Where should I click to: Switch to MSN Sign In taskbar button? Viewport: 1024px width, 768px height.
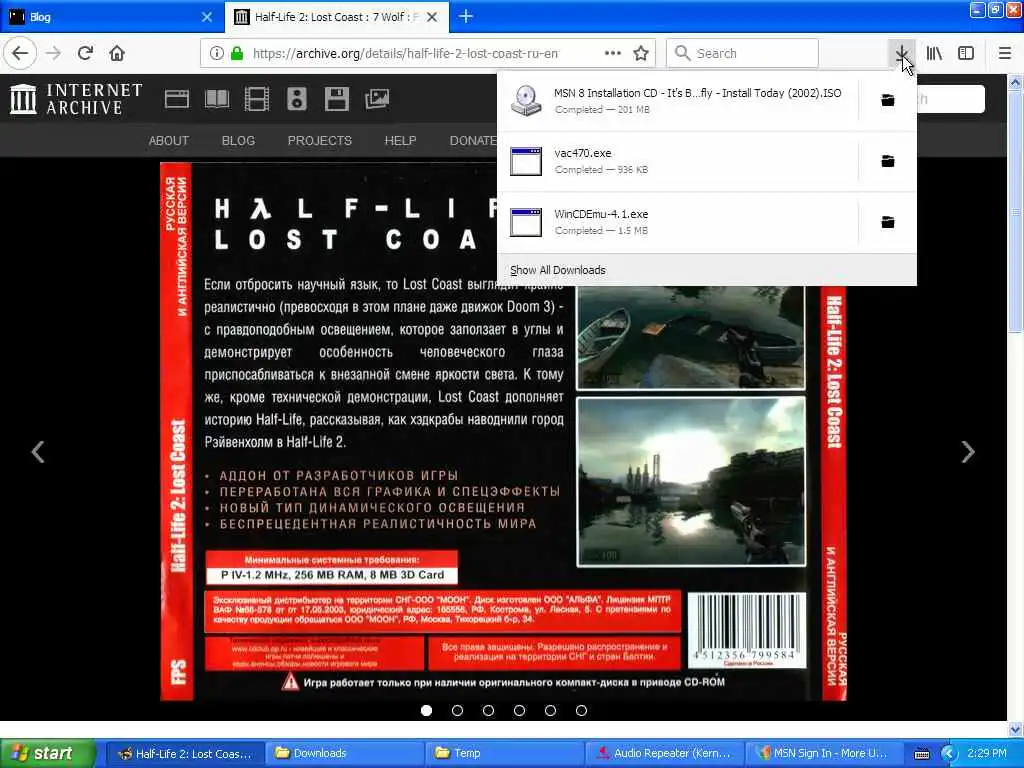(x=824, y=753)
